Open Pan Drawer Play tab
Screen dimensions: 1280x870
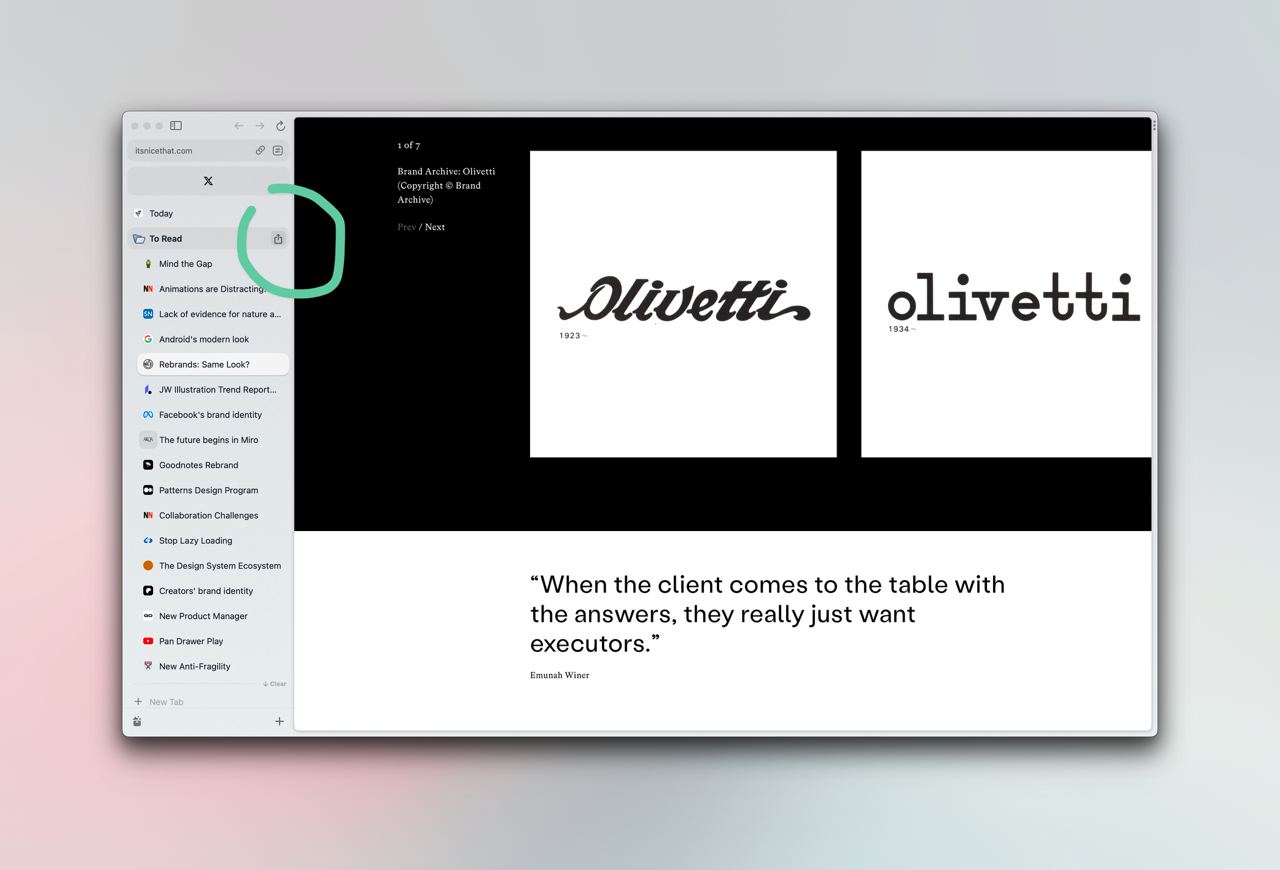click(213, 641)
